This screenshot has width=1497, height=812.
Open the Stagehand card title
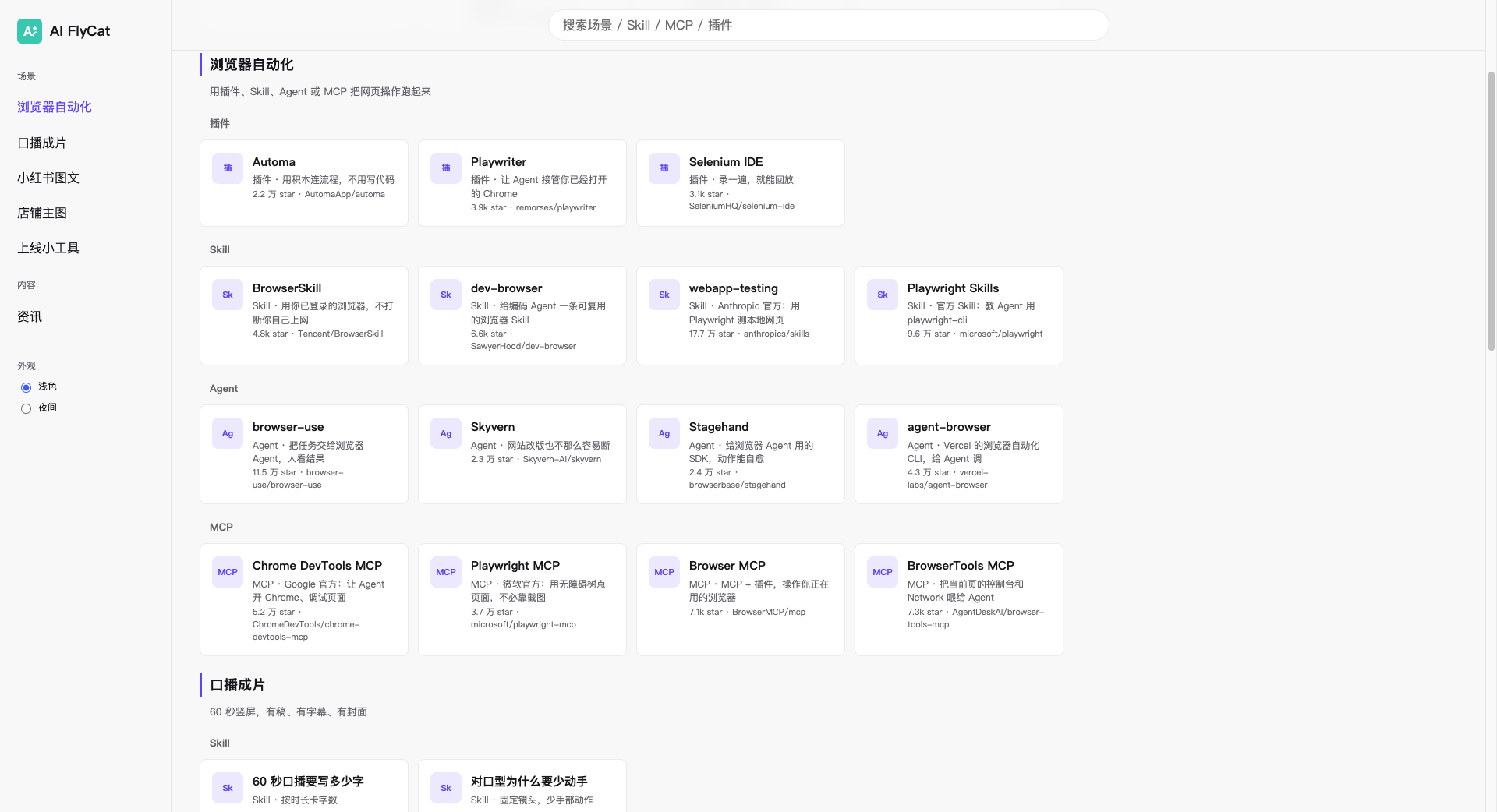(719, 427)
